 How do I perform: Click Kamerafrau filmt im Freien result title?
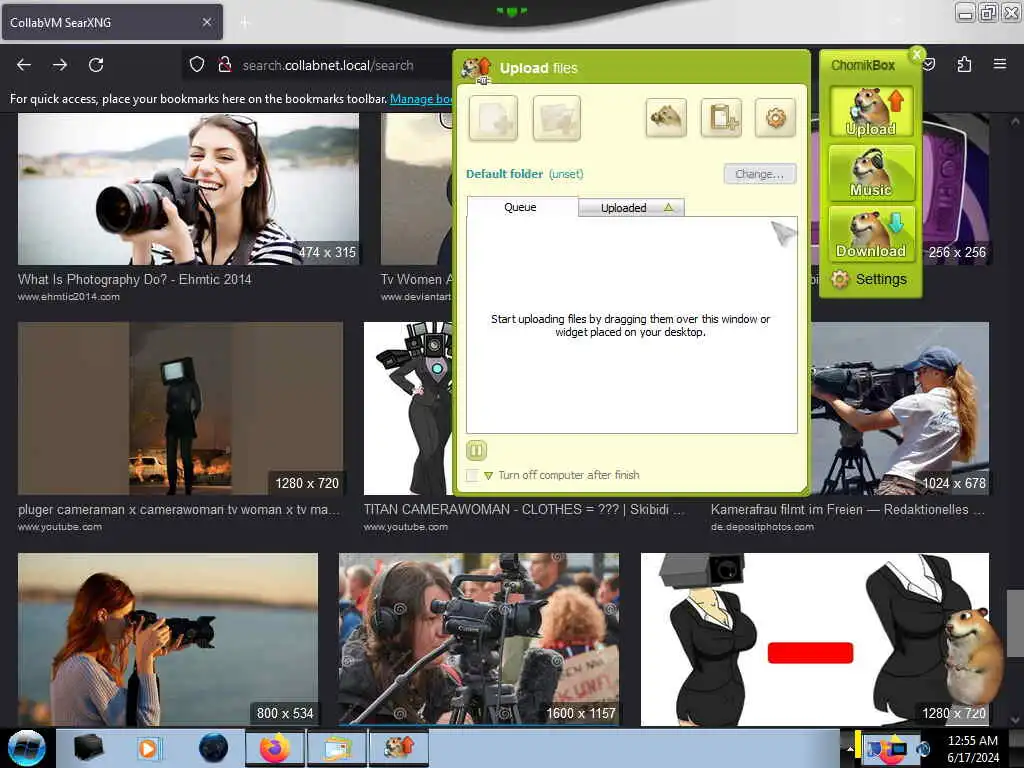[848, 509]
